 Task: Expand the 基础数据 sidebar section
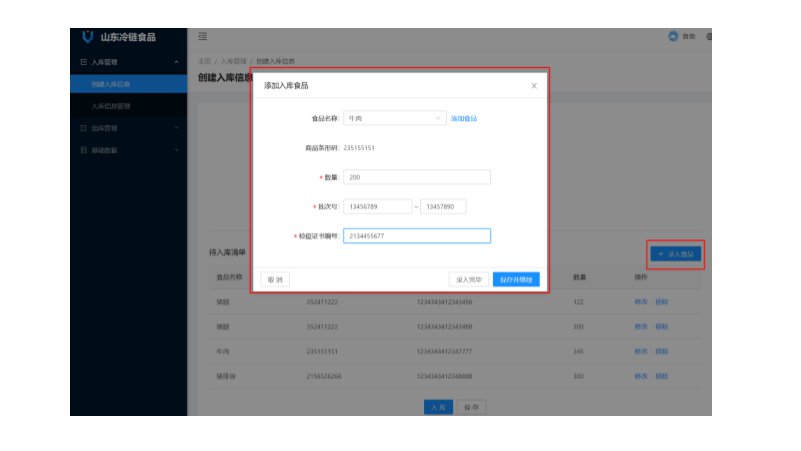177,150
